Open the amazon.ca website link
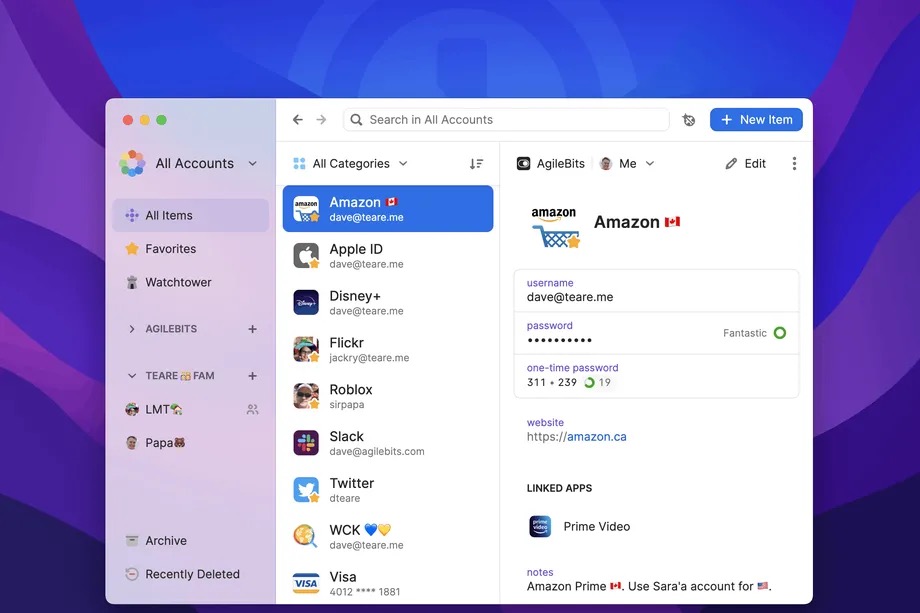The width and height of the screenshot is (920, 613). click(596, 437)
